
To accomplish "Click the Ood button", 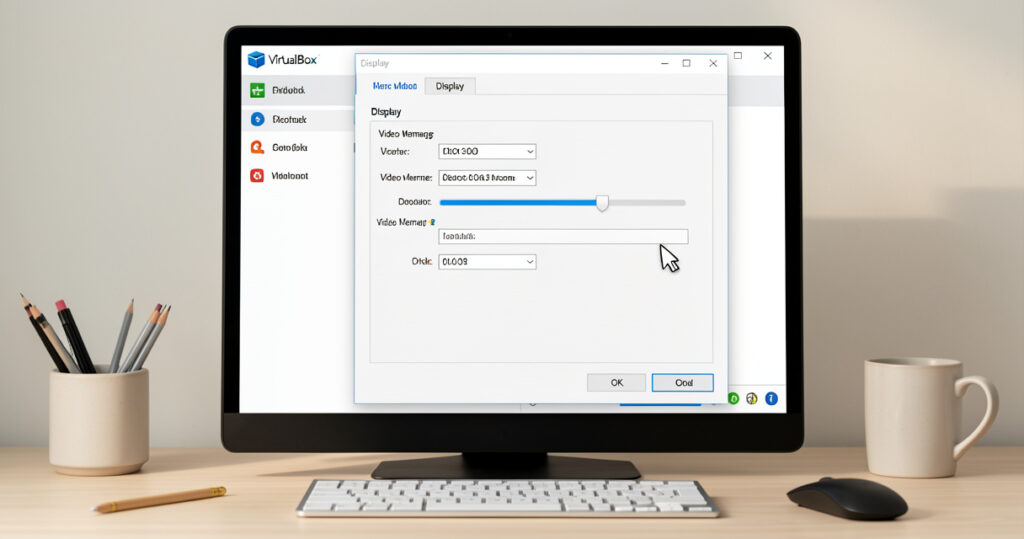I will point(682,383).
